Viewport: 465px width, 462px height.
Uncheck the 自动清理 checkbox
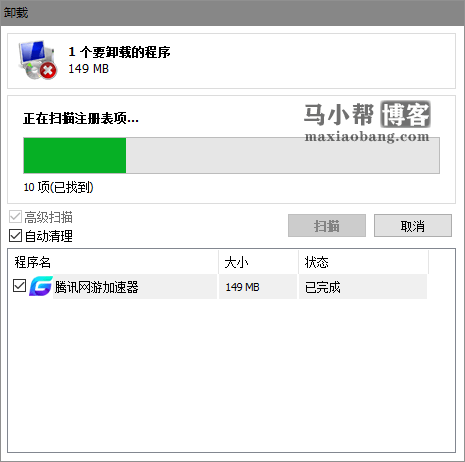click(x=16, y=236)
